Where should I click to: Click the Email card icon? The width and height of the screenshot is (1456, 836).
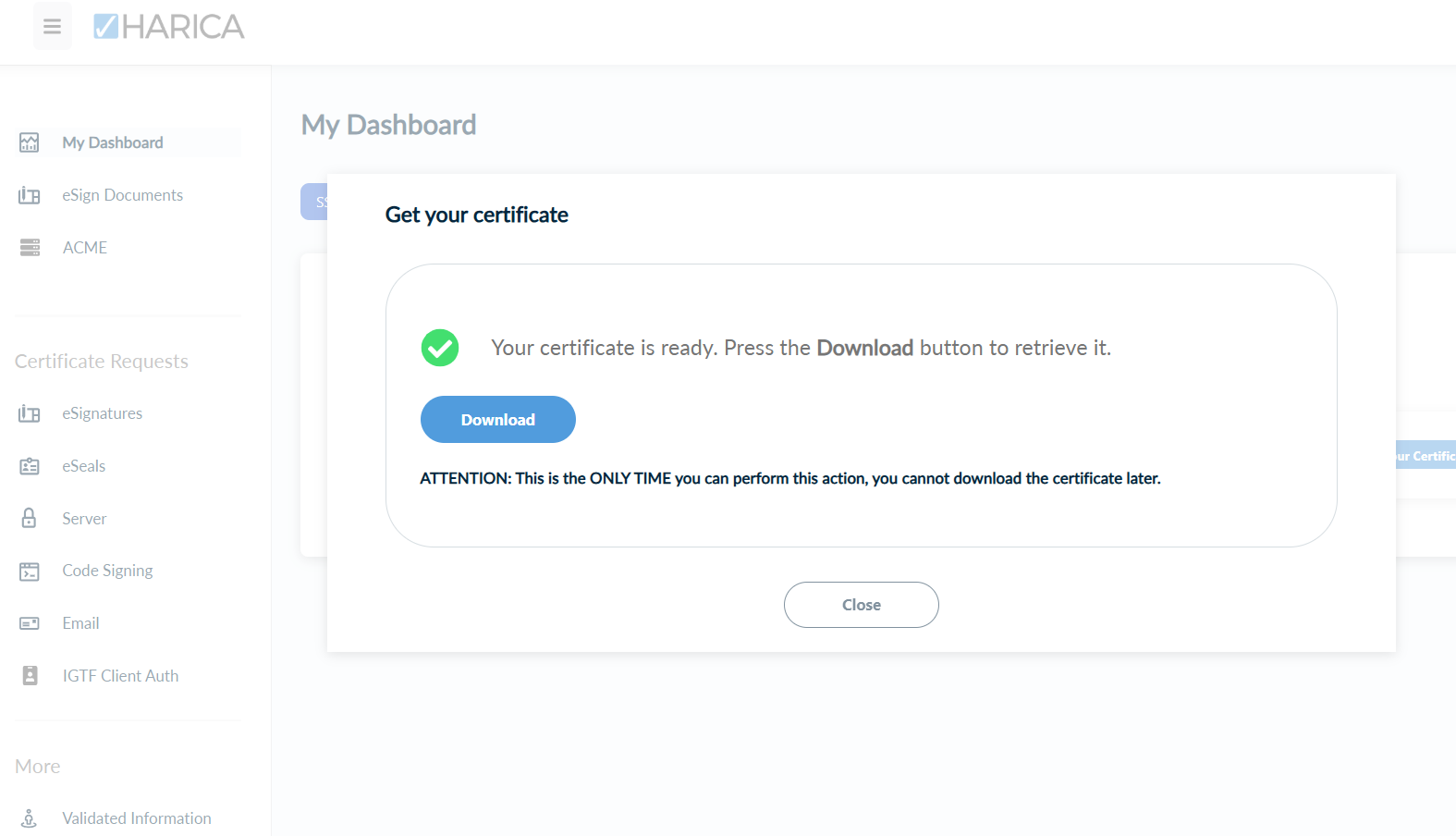click(x=30, y=623)
